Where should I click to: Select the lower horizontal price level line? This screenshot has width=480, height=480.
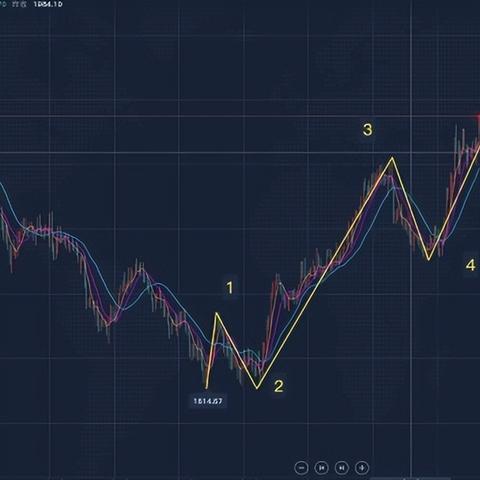(240, 153)
